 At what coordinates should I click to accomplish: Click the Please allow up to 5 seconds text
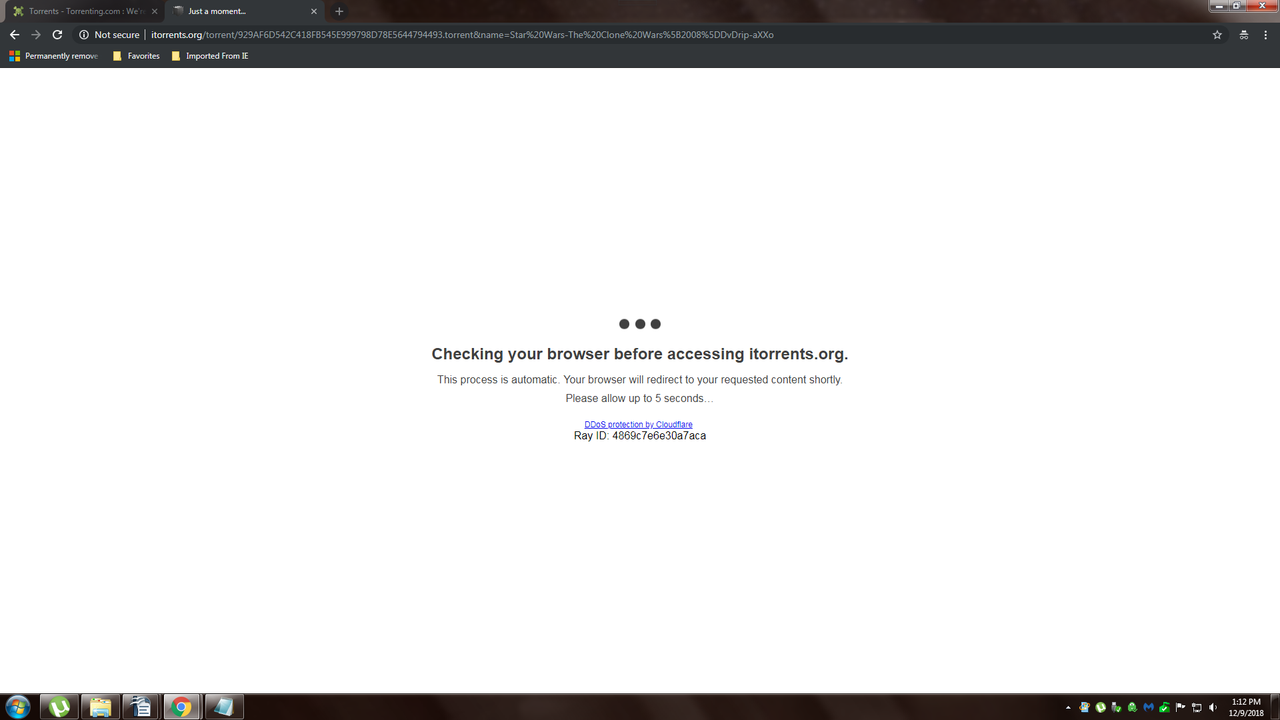pyautogui.click(x=640, y=398)
